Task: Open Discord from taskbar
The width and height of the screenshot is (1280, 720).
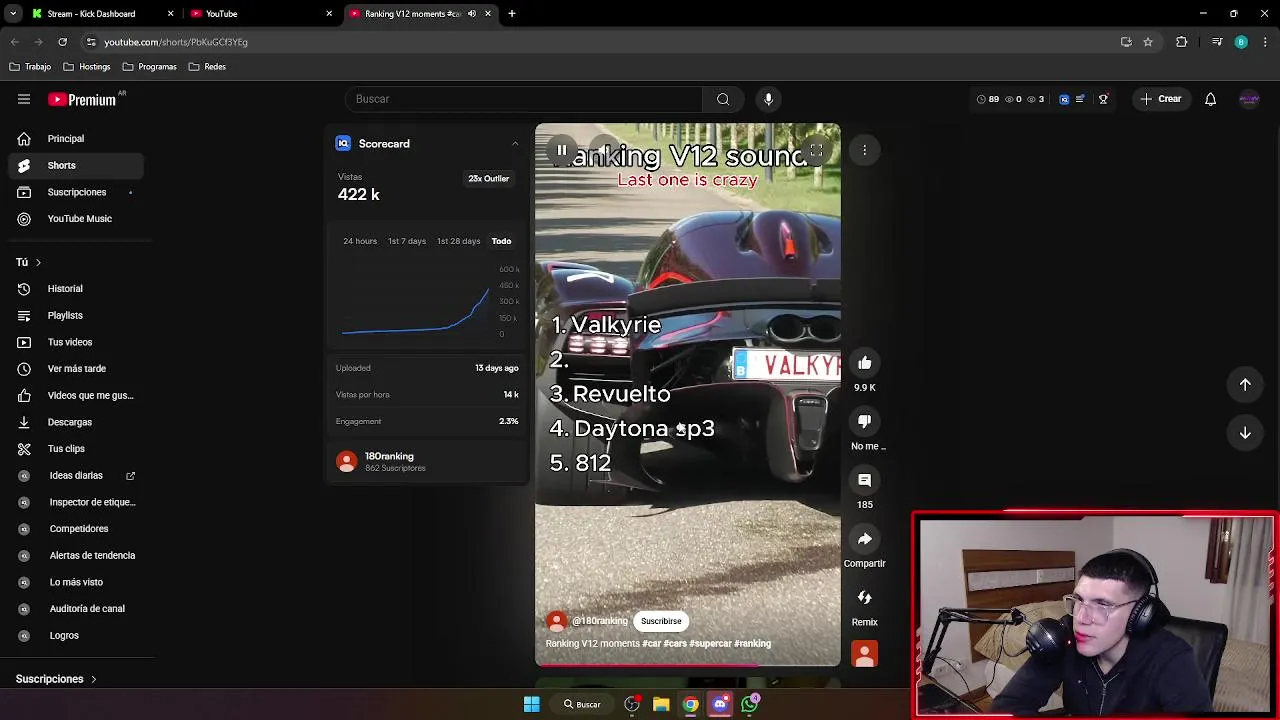Action: [x=720, y=704]
